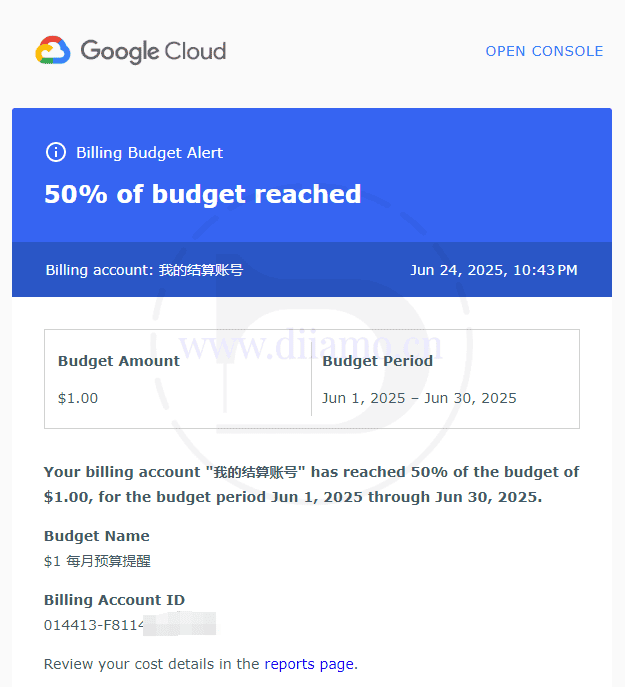
Task: Click the Budget Name label
Action: 97,536
